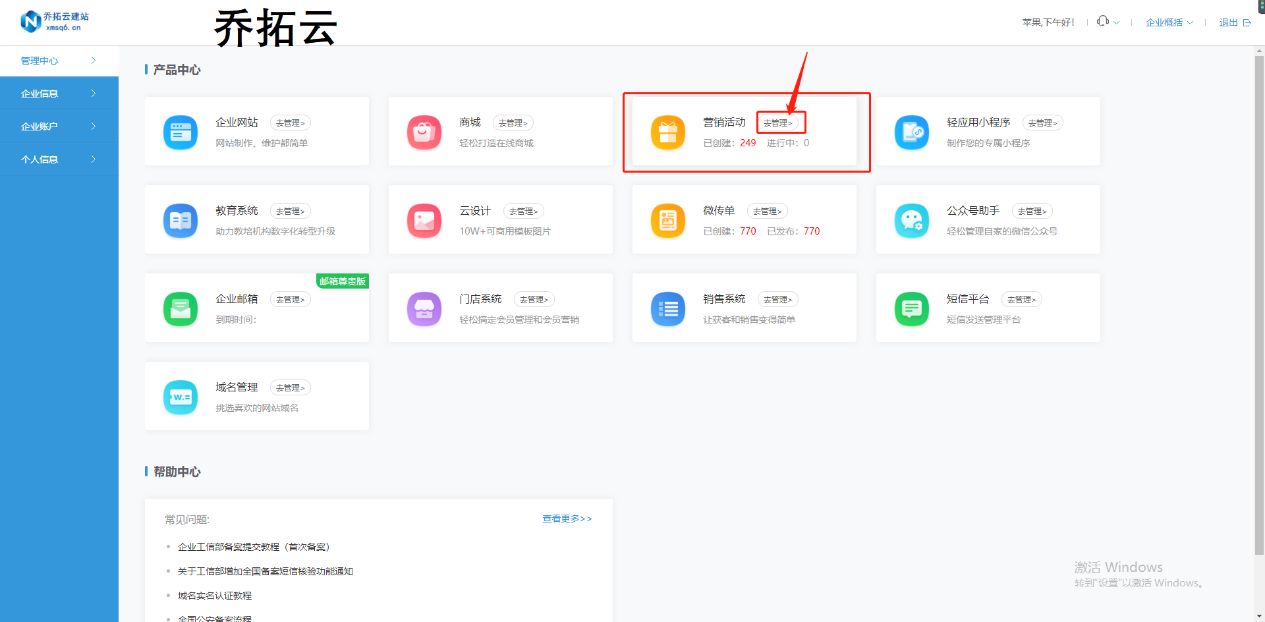Image resolution: width=1265 pixels, height=622 pixels.
Task: Click 去管理 next to 云设计
Action: pos(523,211)
